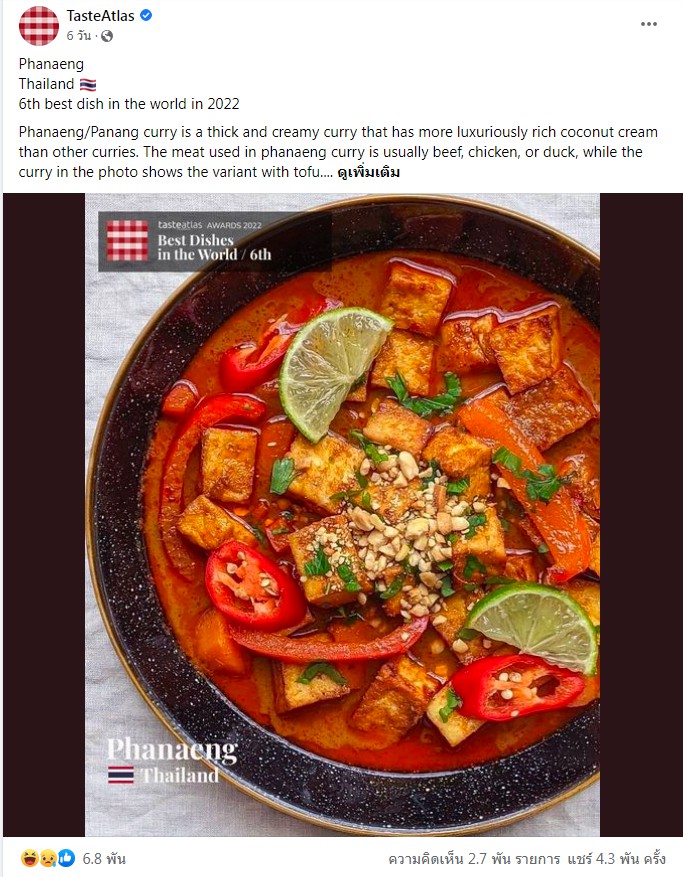The height and width of the screenshot is (877, 683).
Task: Click the TasteAtlas checkered logo inside the photo
Action: click(127, 241)
